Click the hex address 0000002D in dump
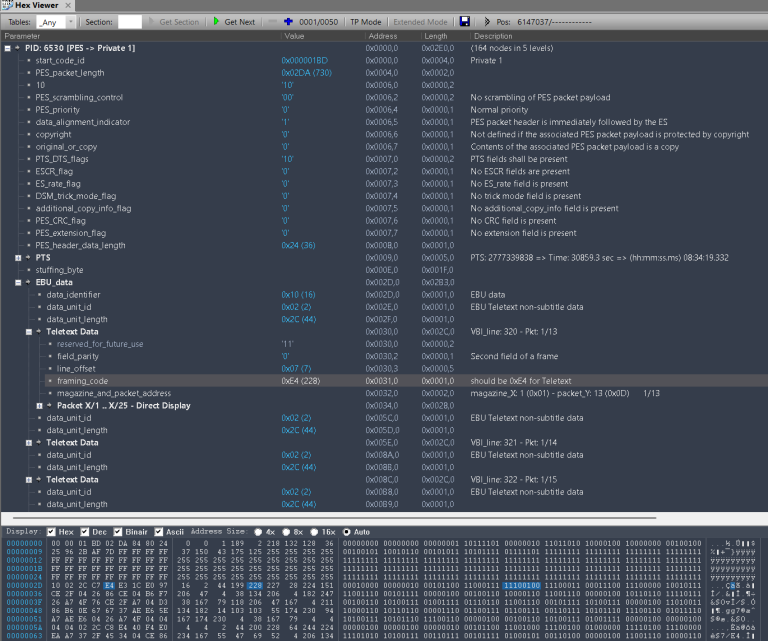768x641 pixels. point(24,586)
